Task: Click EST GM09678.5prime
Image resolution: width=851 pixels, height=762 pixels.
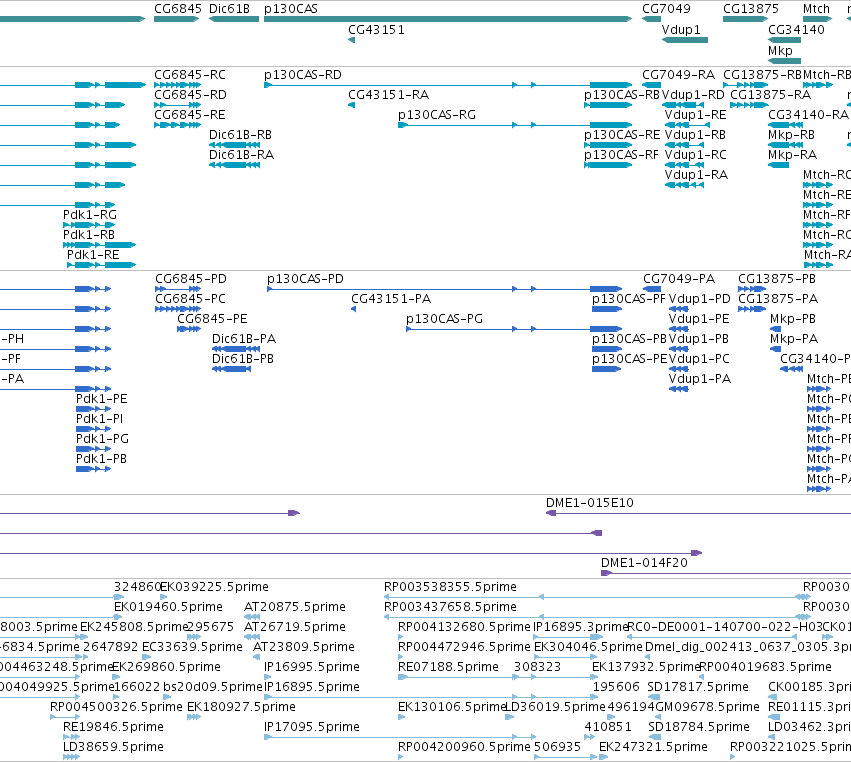Action: pyautogui.click(x=707, y=707)
